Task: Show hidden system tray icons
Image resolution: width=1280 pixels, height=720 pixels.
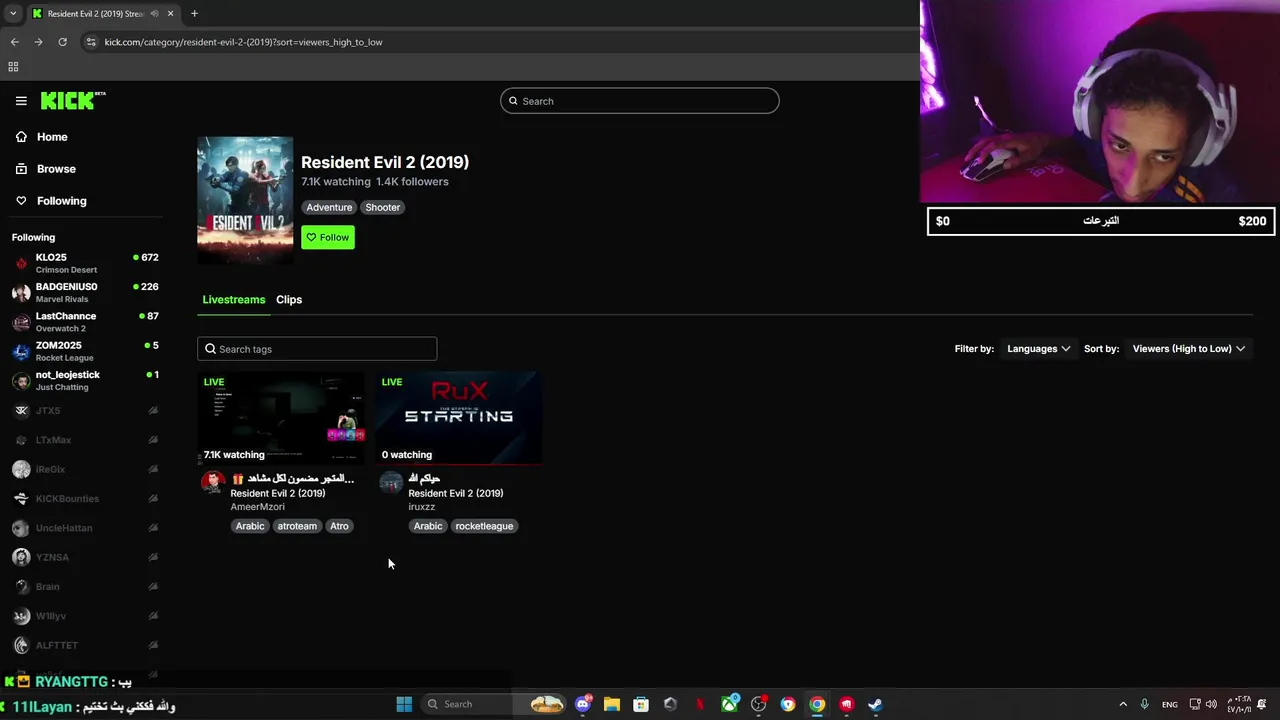Action: 1123,704
